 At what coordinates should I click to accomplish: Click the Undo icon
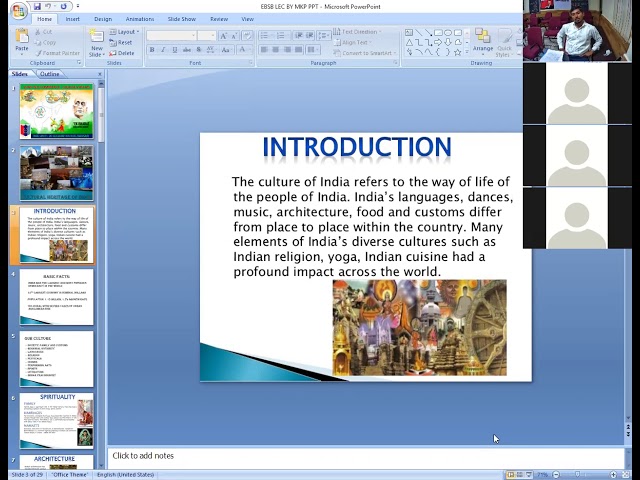pos(48,6)
